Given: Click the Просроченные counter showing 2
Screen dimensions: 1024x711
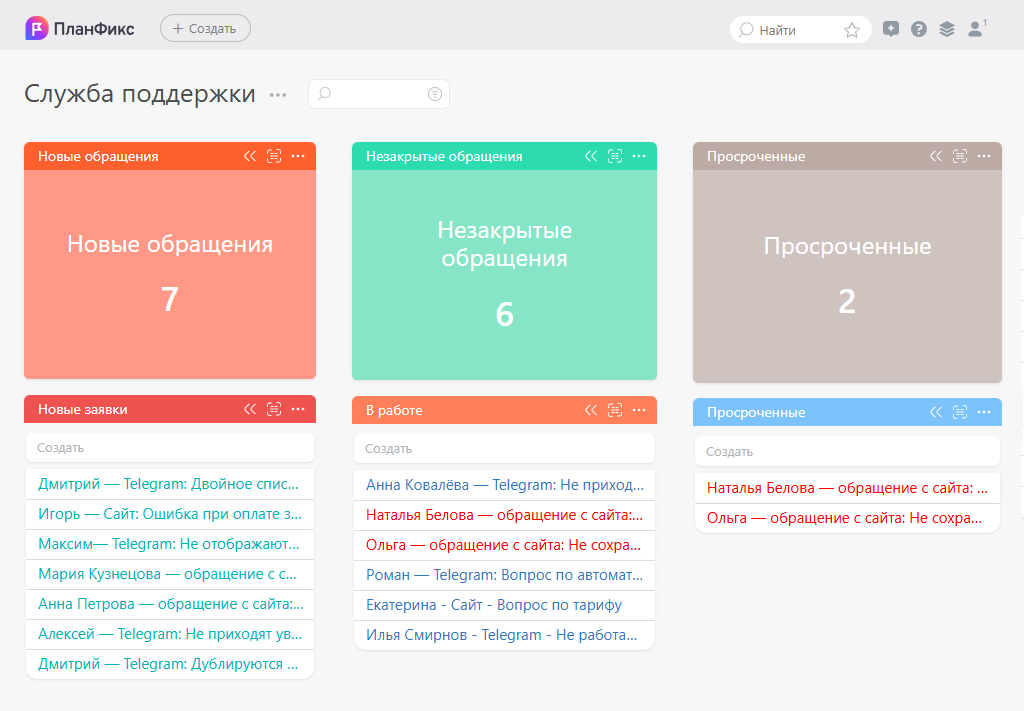Looking at the screenshot, I should [x=847, y=276].
